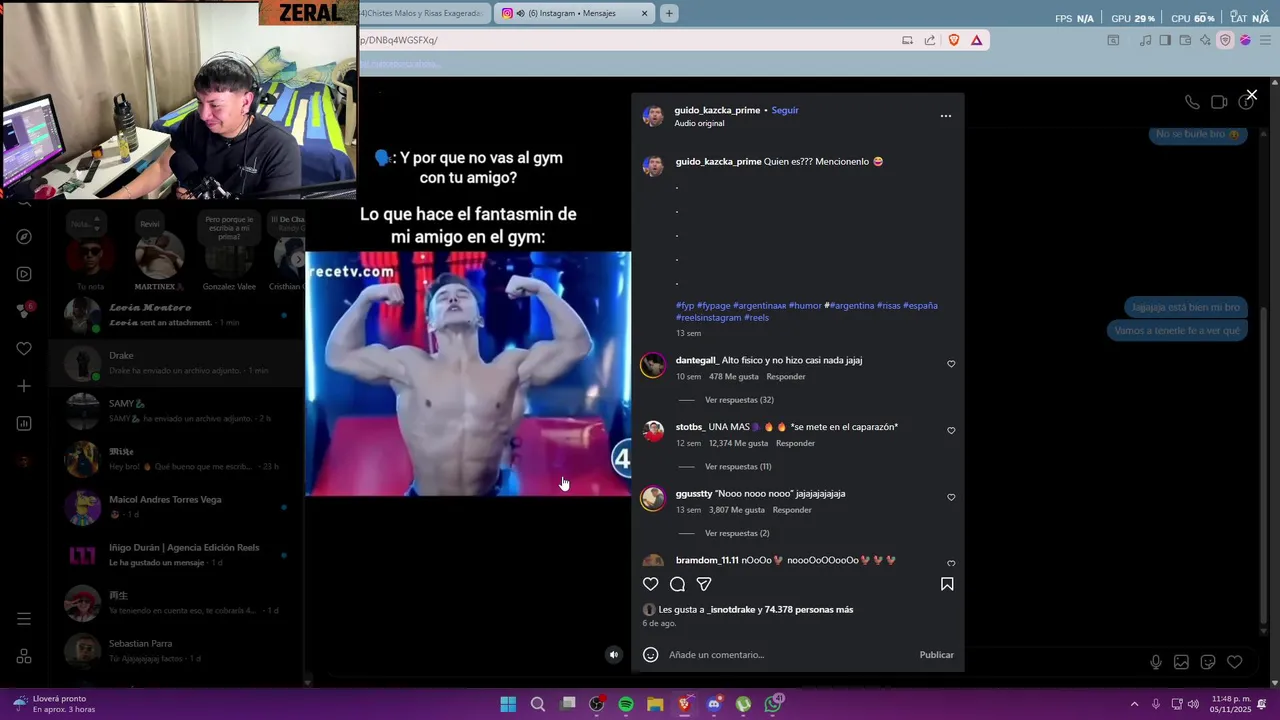This screenshot has width=1280, height=720.
Task: Expand the 2 replies under ggusstty
Action: point(737,534)
